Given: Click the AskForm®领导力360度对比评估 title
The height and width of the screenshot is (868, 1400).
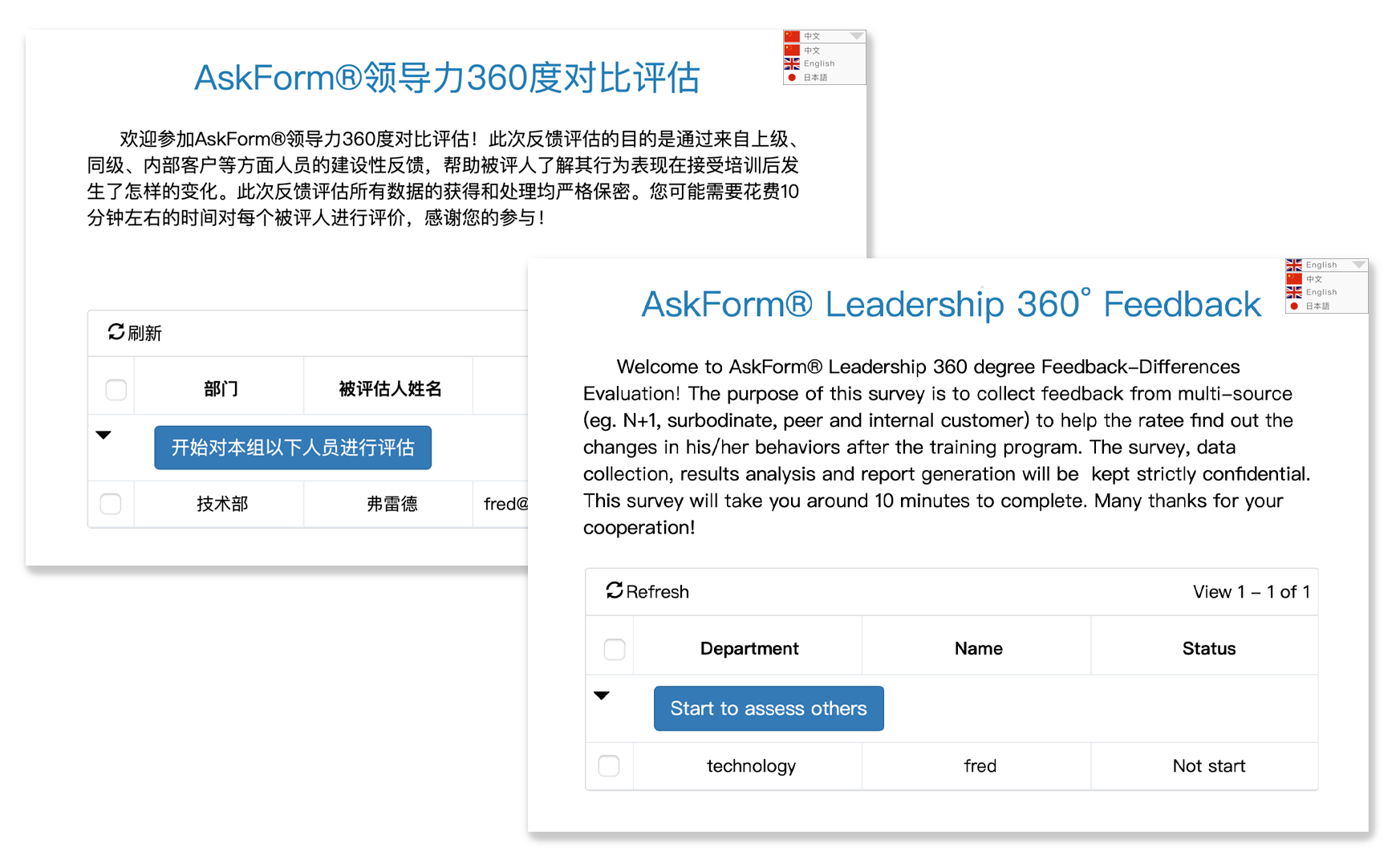Looking at the screenshot, I should click(x=447, y=78).
